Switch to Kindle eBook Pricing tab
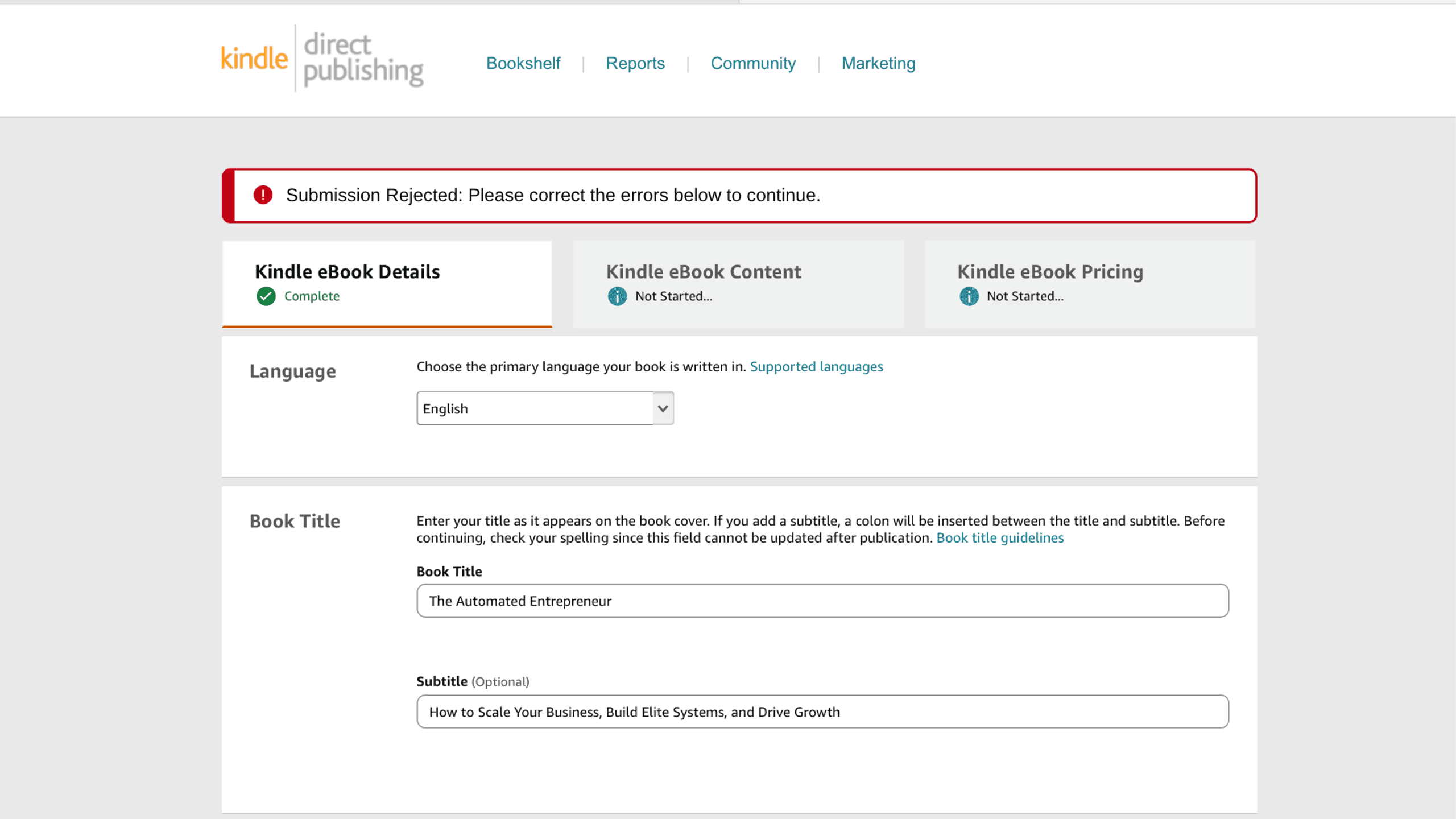The width and height of the screenshot is (1456, 819). [1090, 284]
